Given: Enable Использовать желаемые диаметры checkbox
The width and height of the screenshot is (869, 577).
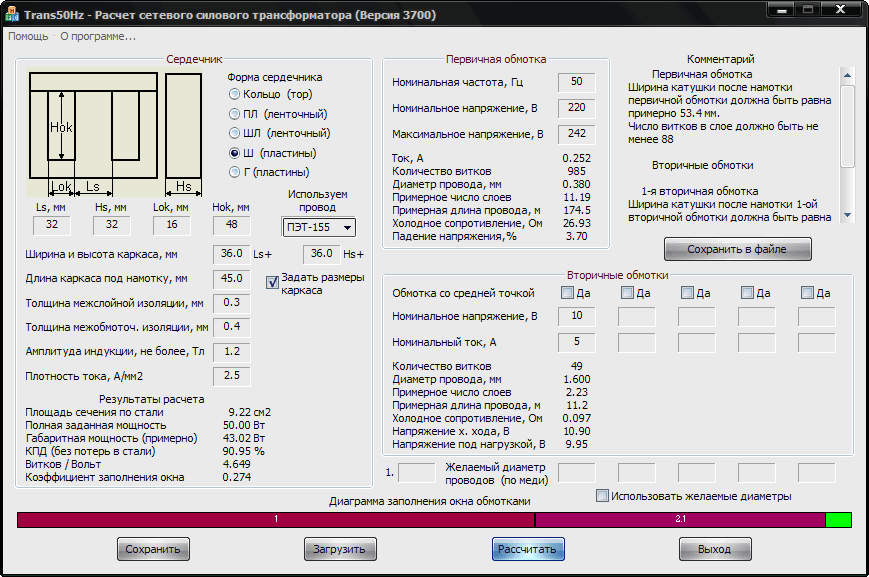Looking at the screenshot, I should (x=602, y=496).
